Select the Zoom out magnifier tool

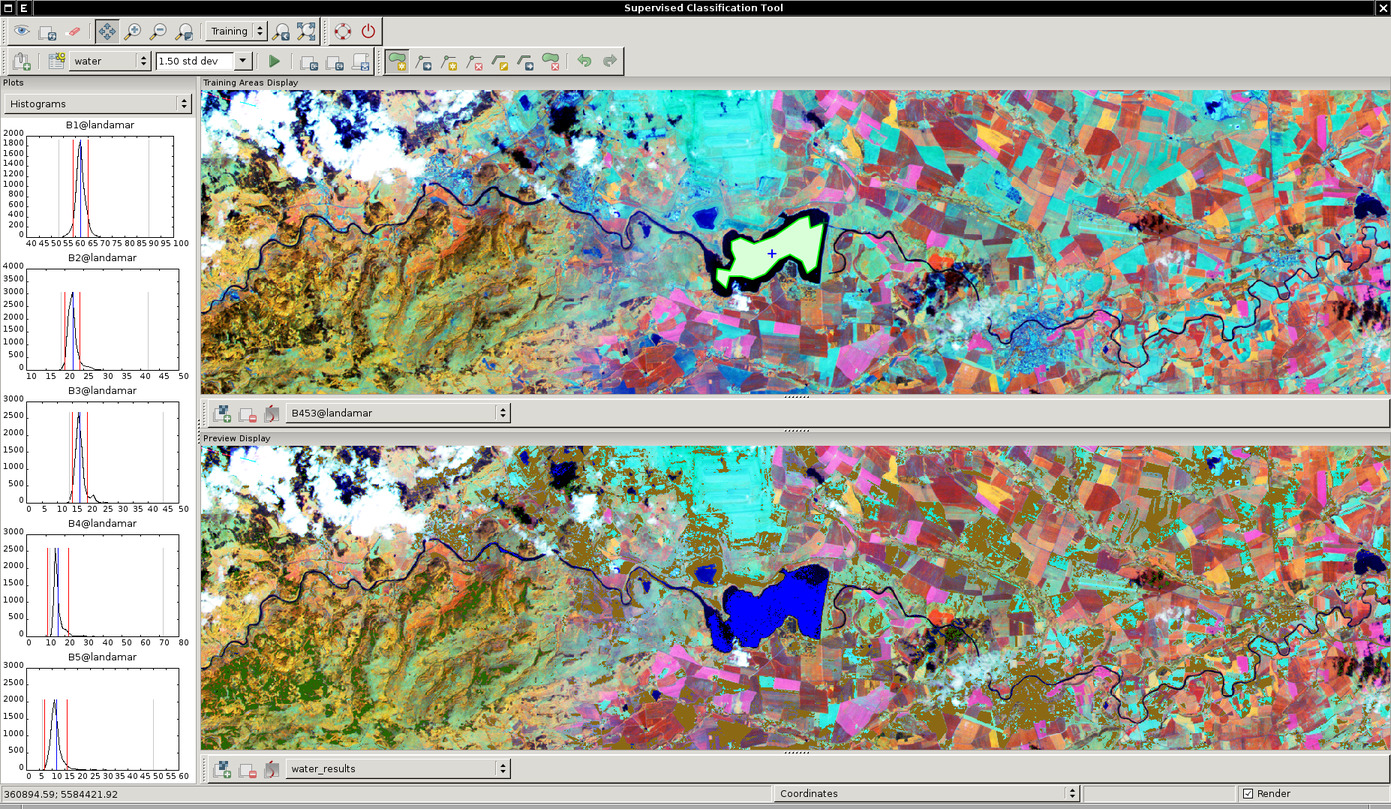tap(157, 31)
